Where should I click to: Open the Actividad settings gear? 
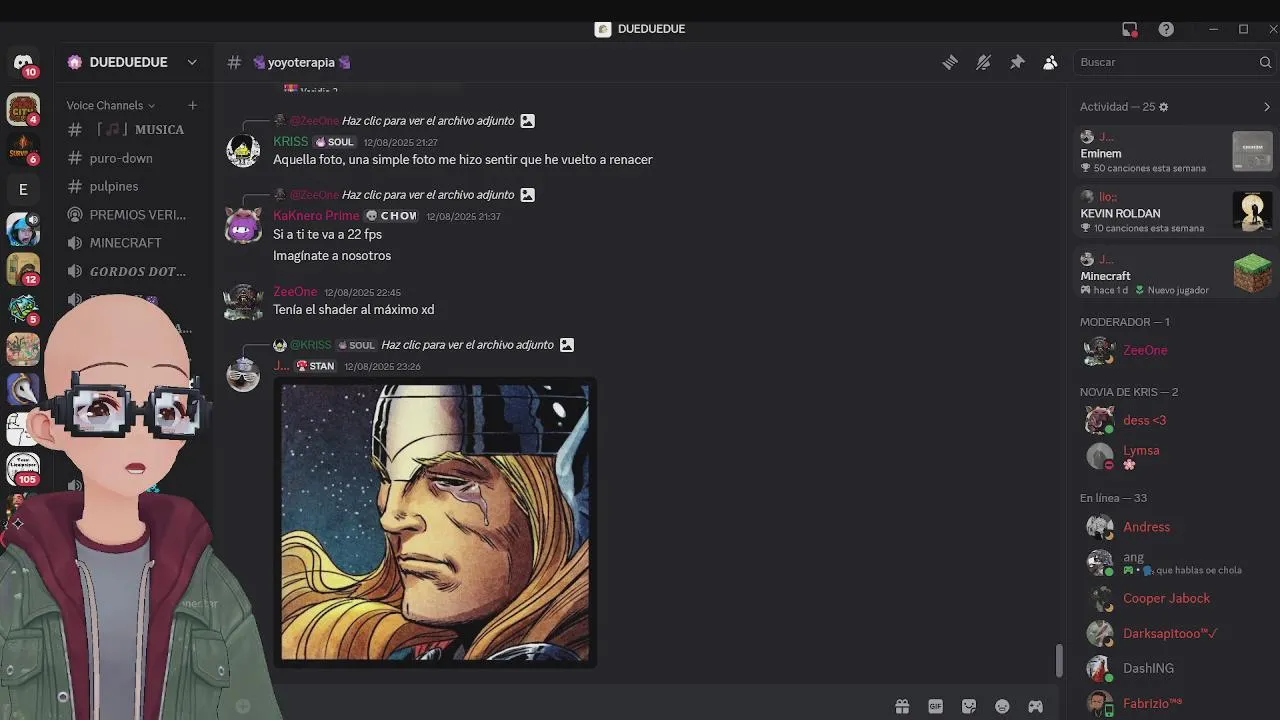(x=1163, y=107)
